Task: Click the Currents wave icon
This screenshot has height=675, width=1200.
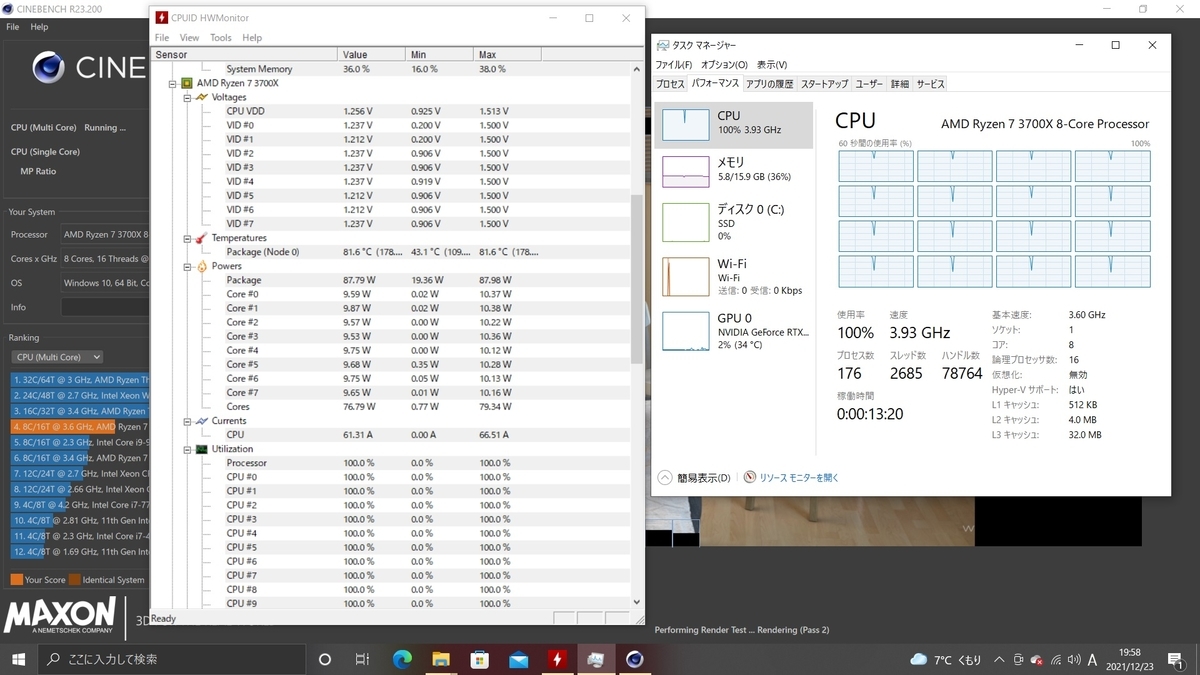Action: [202, 421]
